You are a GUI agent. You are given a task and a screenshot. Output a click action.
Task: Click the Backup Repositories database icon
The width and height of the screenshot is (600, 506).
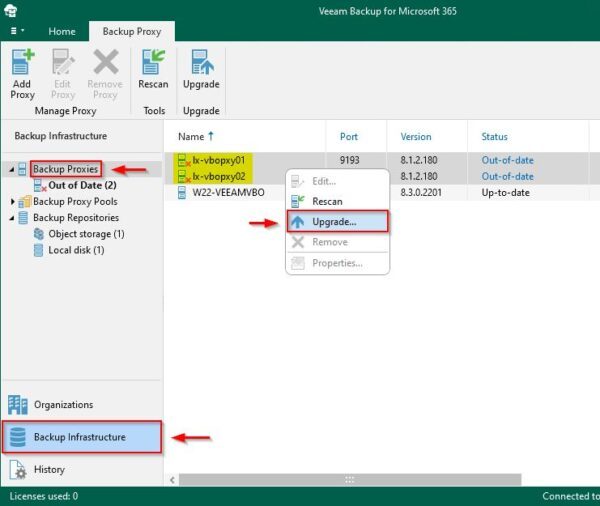pyautogui.click(x=23, y=217)
